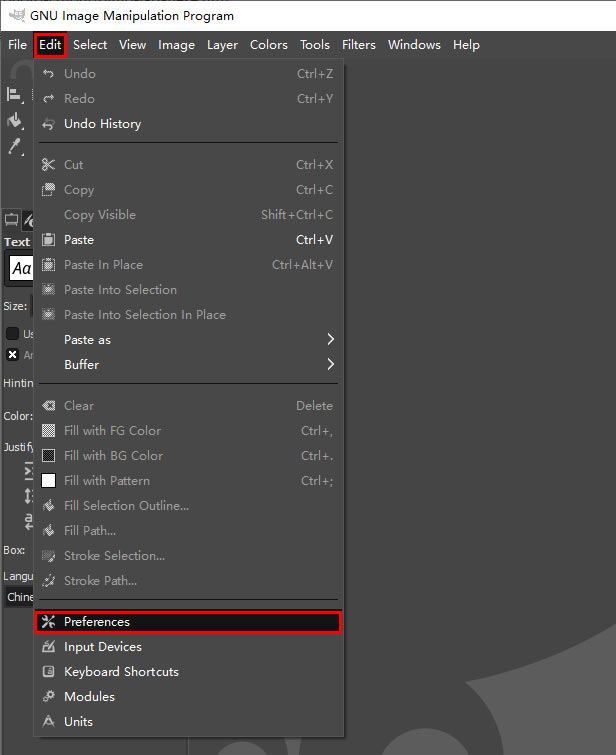Click the Keyboard Shortcuts icon
The width and height of the screenshot is (616, 755).
pyautogui.click(x=48, y=672)
